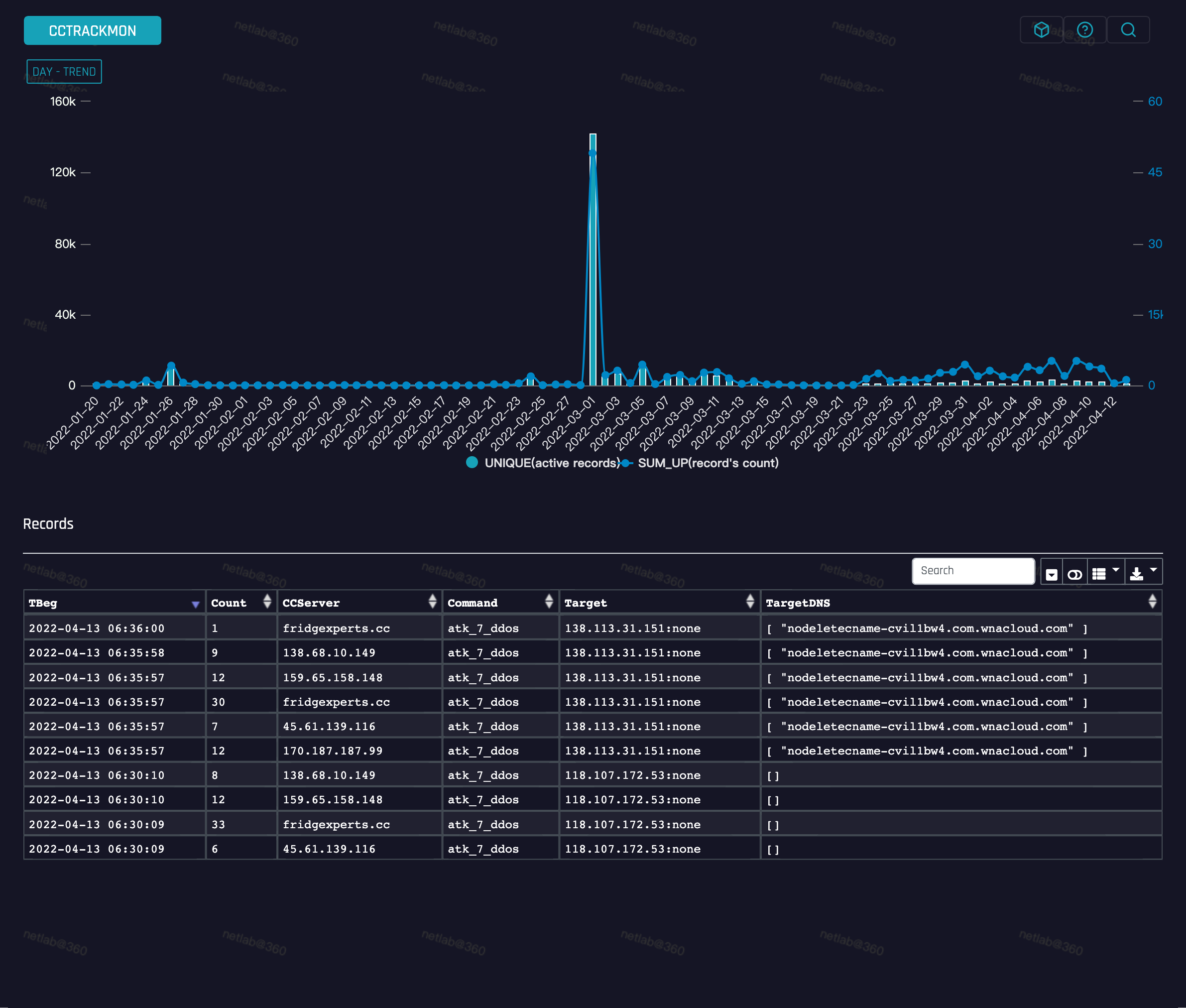Open the help question mark icon
The image size is (1186, 1008).
[1084, 30]
